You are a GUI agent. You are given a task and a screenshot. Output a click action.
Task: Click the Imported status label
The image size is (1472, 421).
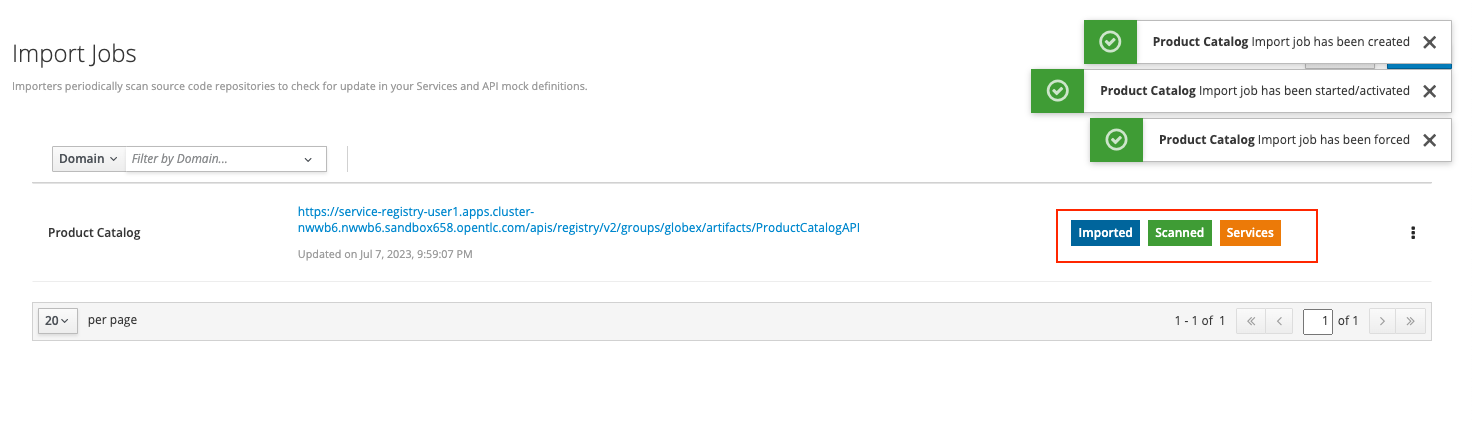(1105, 233)
